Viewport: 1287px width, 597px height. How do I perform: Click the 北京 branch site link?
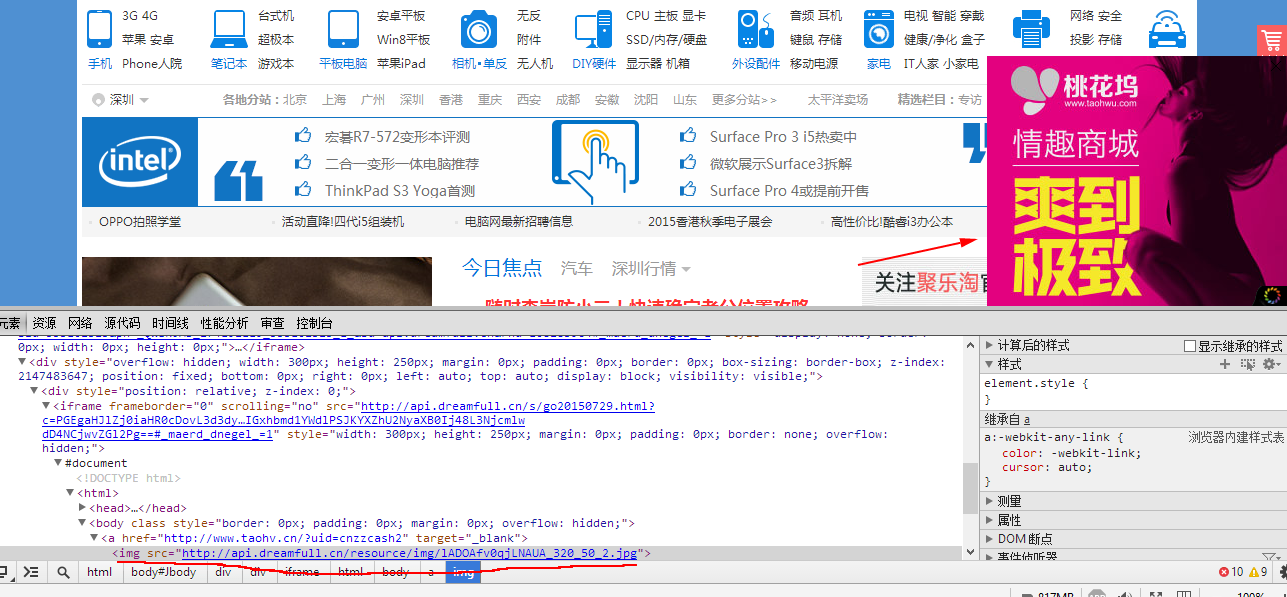[294, 100]
